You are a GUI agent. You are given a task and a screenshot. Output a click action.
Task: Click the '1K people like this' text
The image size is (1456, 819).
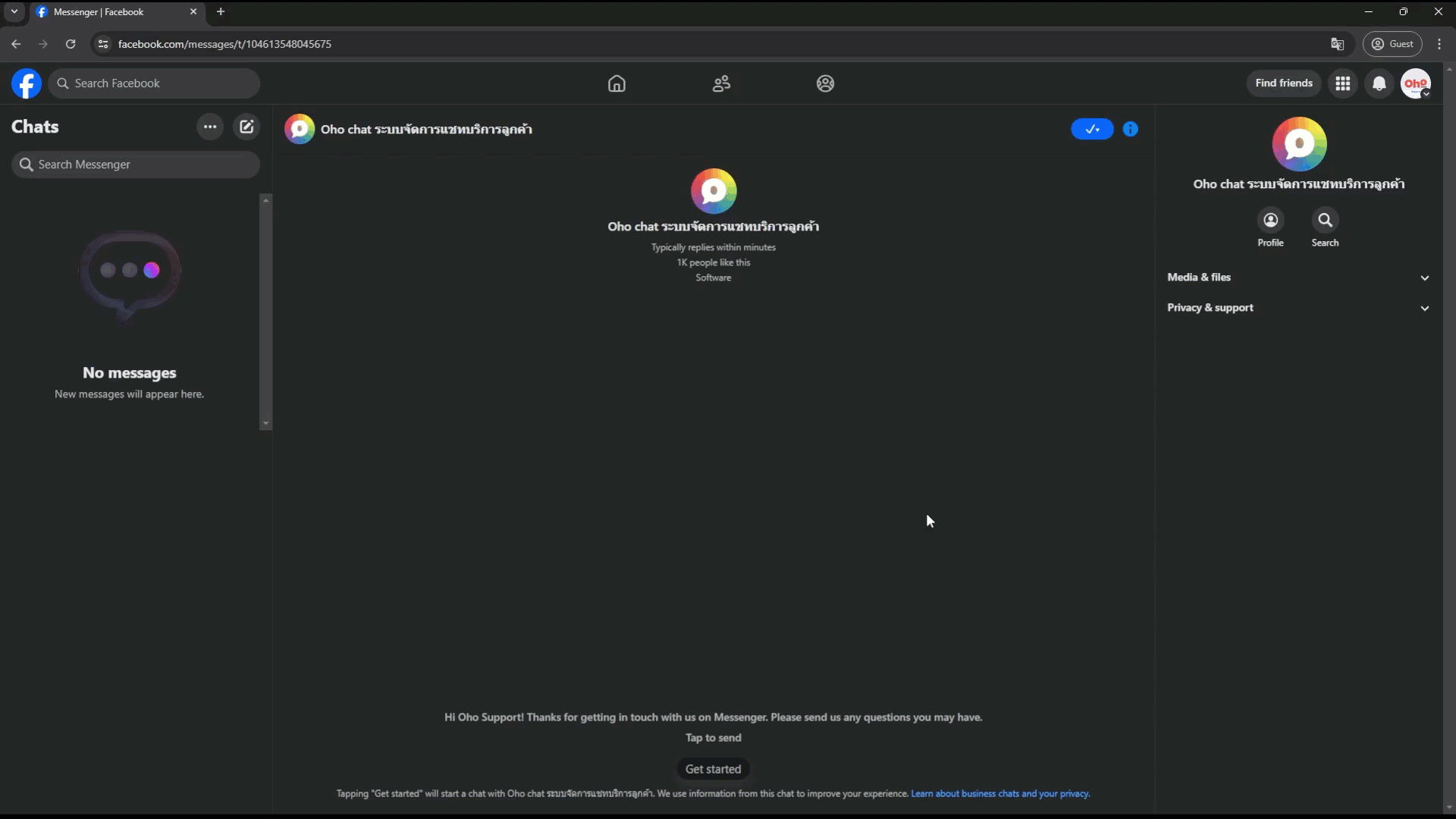click(713, 262)
